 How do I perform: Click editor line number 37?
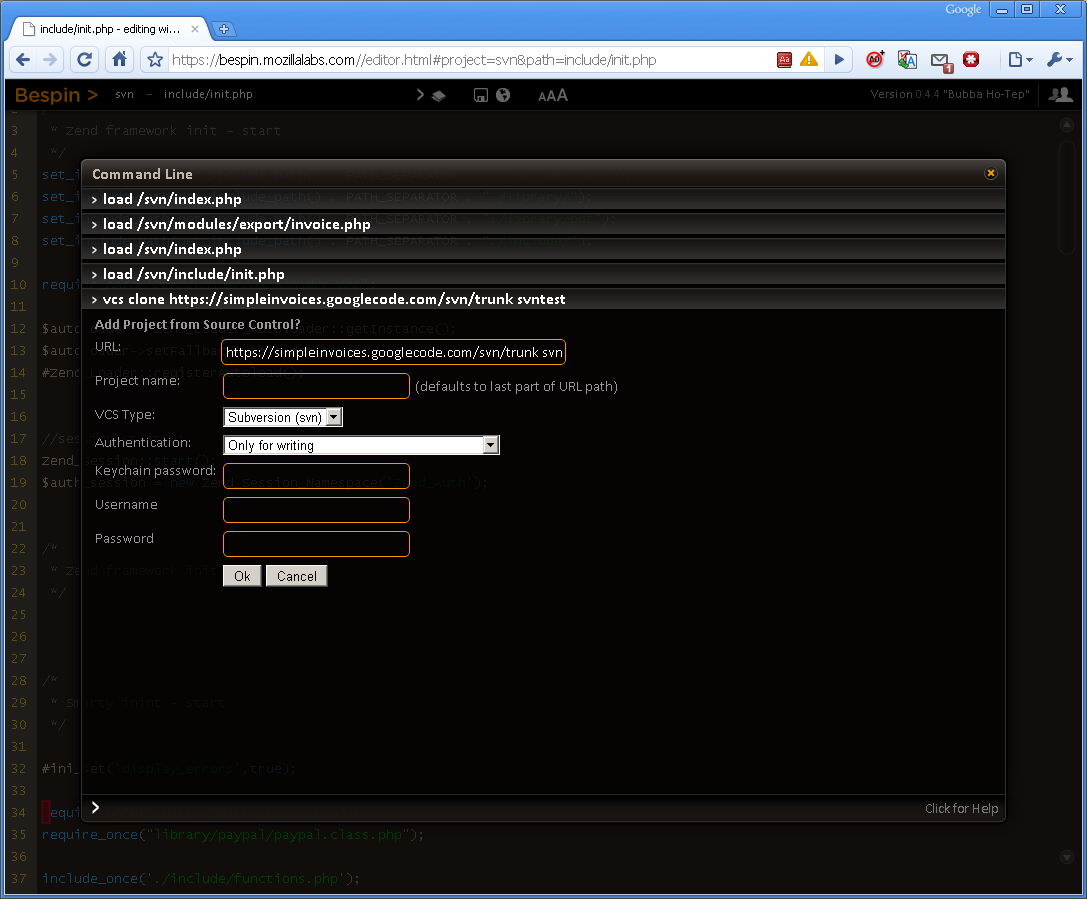pos(19,878)
